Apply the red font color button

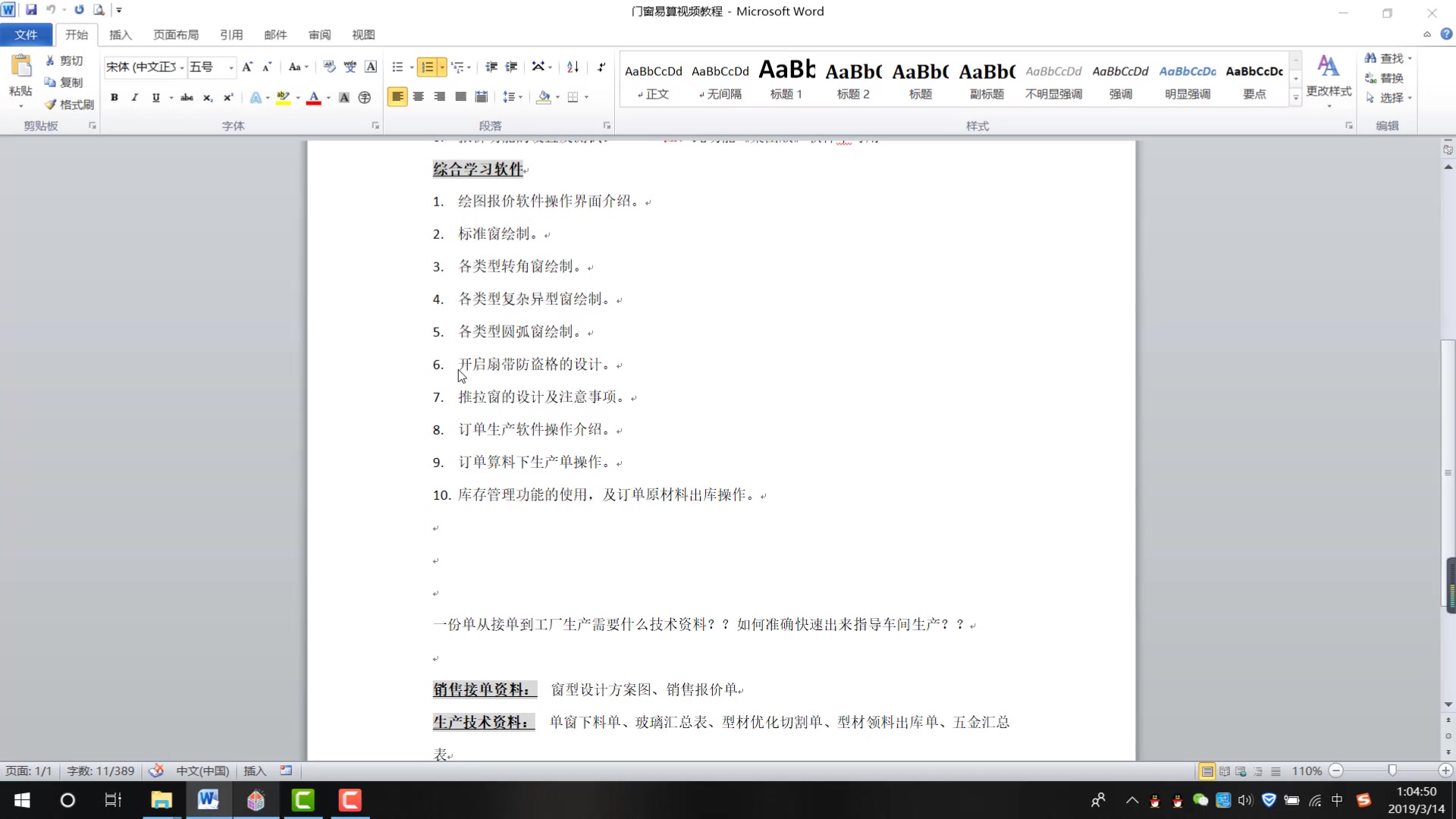pyautogui.click(x=313, y=97)
